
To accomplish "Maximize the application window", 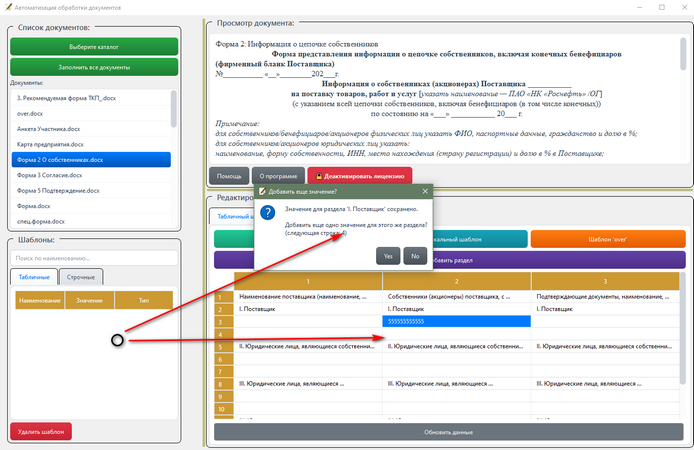I will coord(662,7).
